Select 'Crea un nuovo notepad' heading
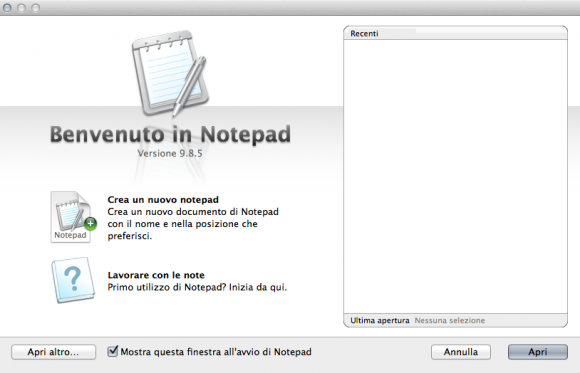This screenshot has height=373, width=580. point(163,199)
